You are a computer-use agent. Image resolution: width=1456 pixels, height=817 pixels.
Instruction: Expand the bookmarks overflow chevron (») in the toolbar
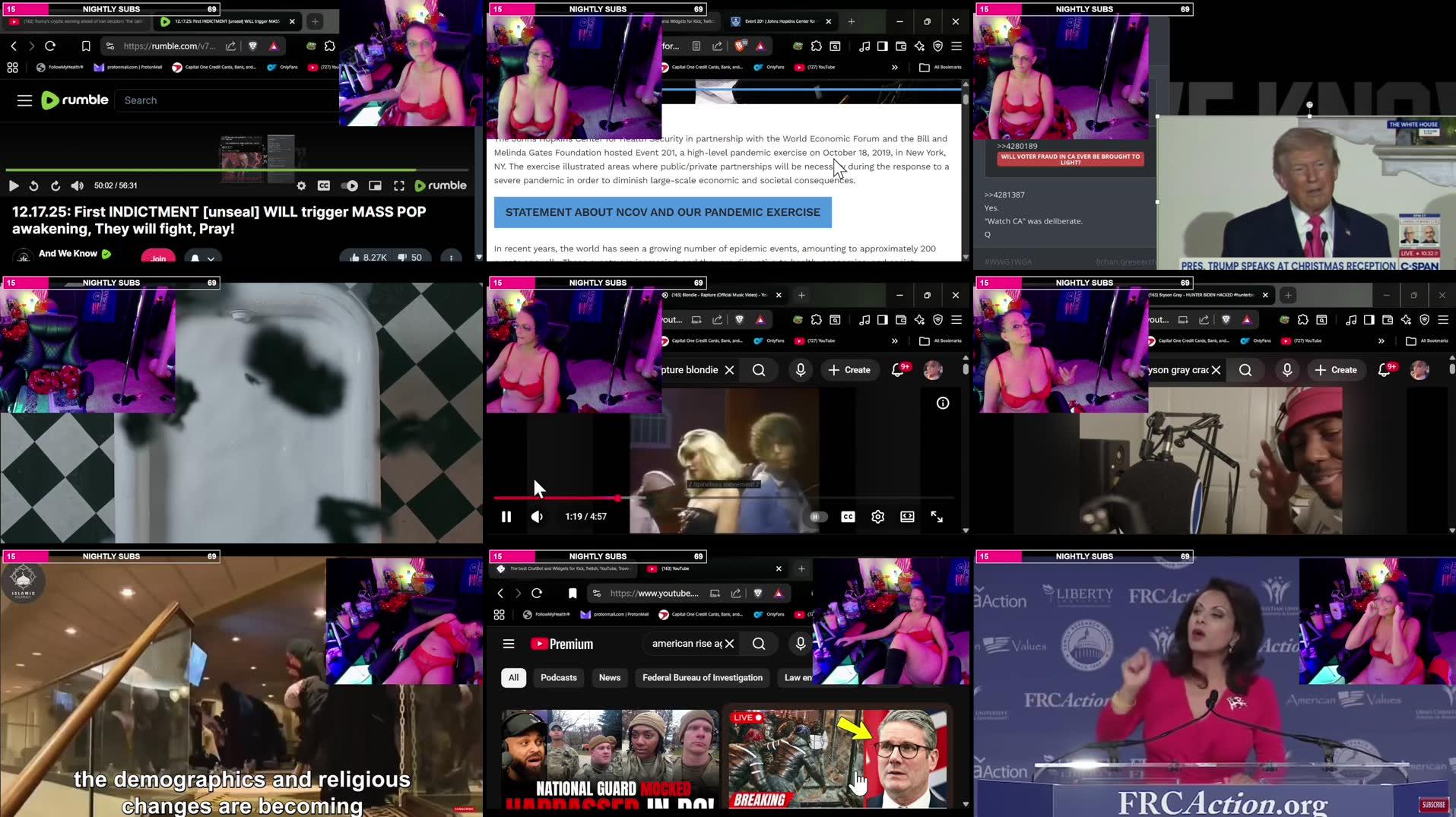(894, 67)
